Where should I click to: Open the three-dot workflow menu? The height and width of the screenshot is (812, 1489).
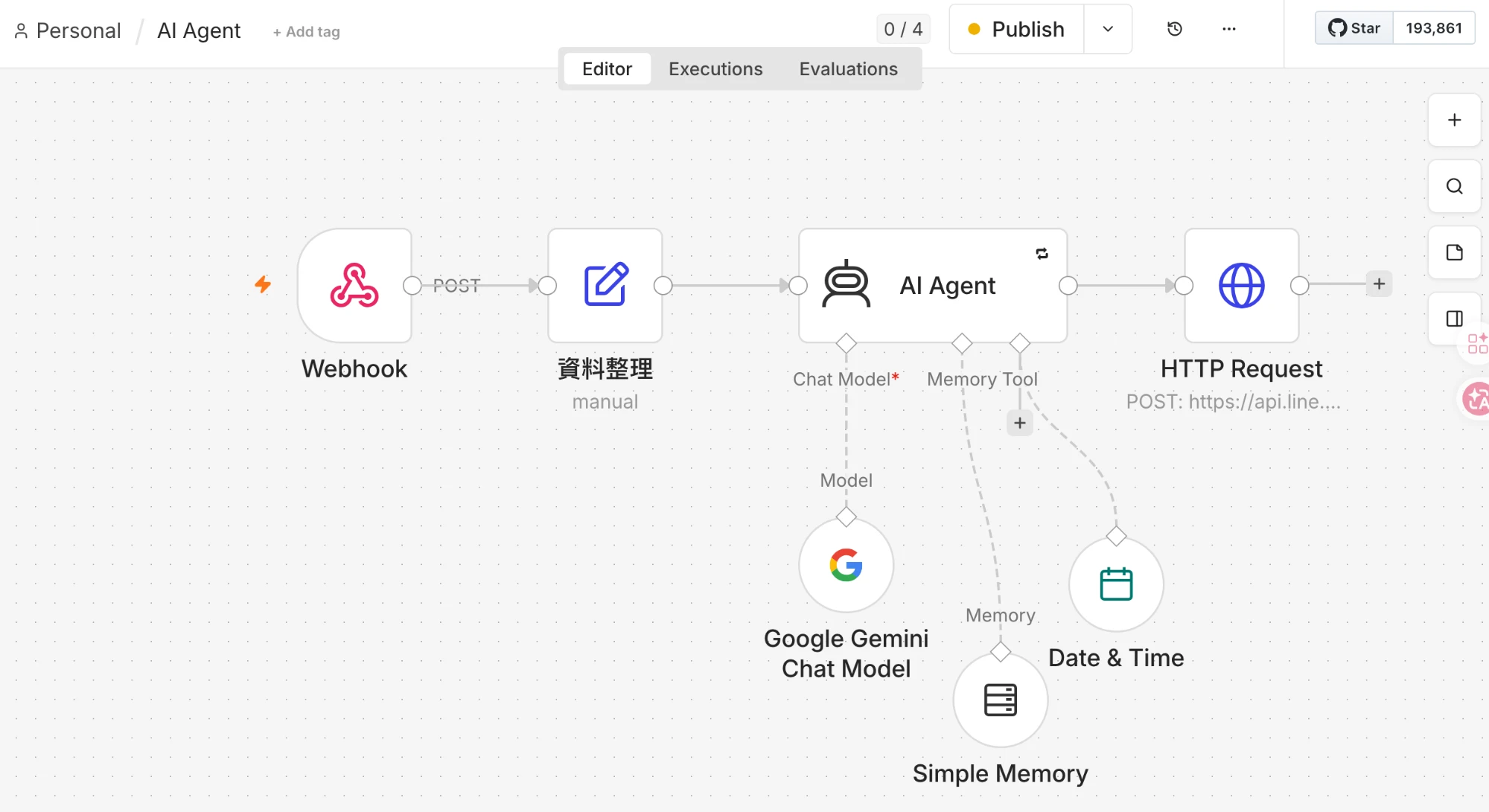[x=1229, y=29]
